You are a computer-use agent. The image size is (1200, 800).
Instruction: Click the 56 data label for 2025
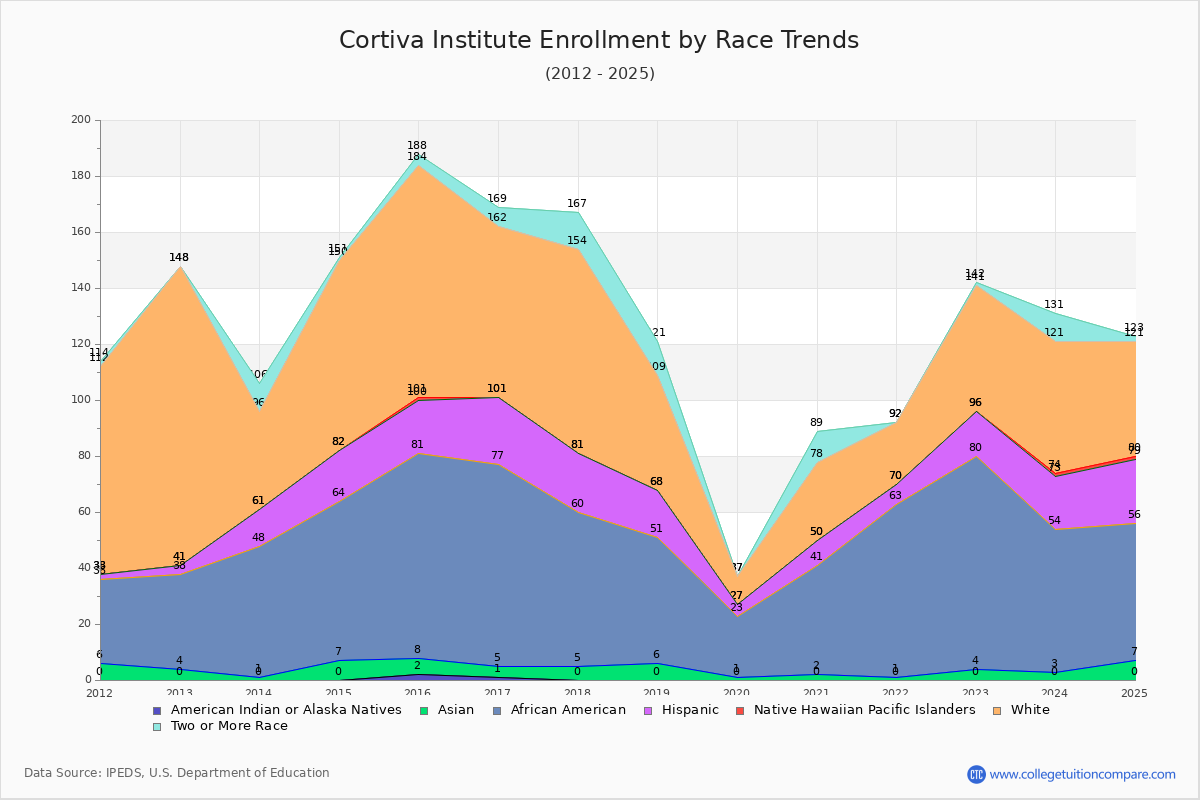(x=1134, y=515)
